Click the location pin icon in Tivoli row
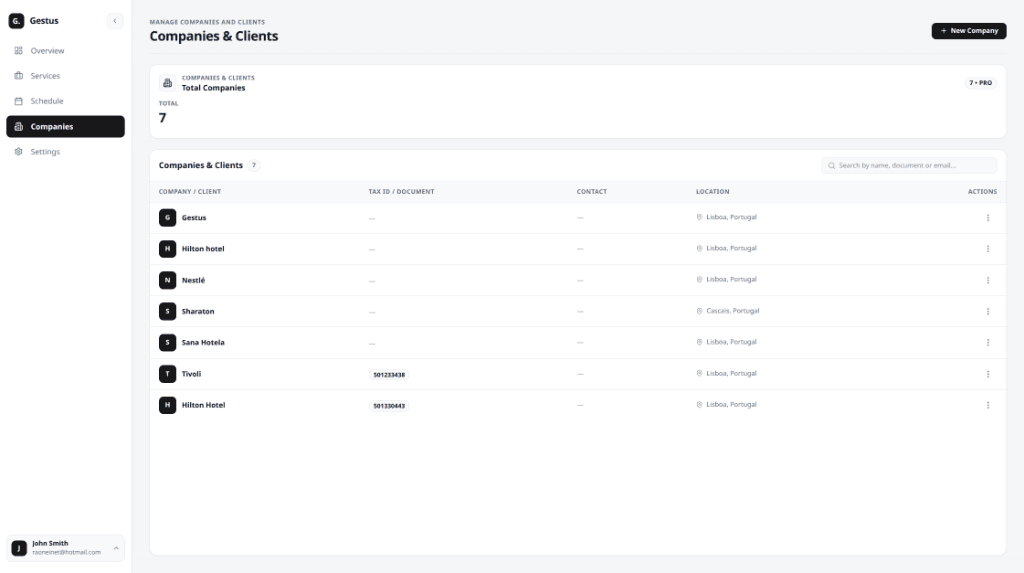 [699, 374]
